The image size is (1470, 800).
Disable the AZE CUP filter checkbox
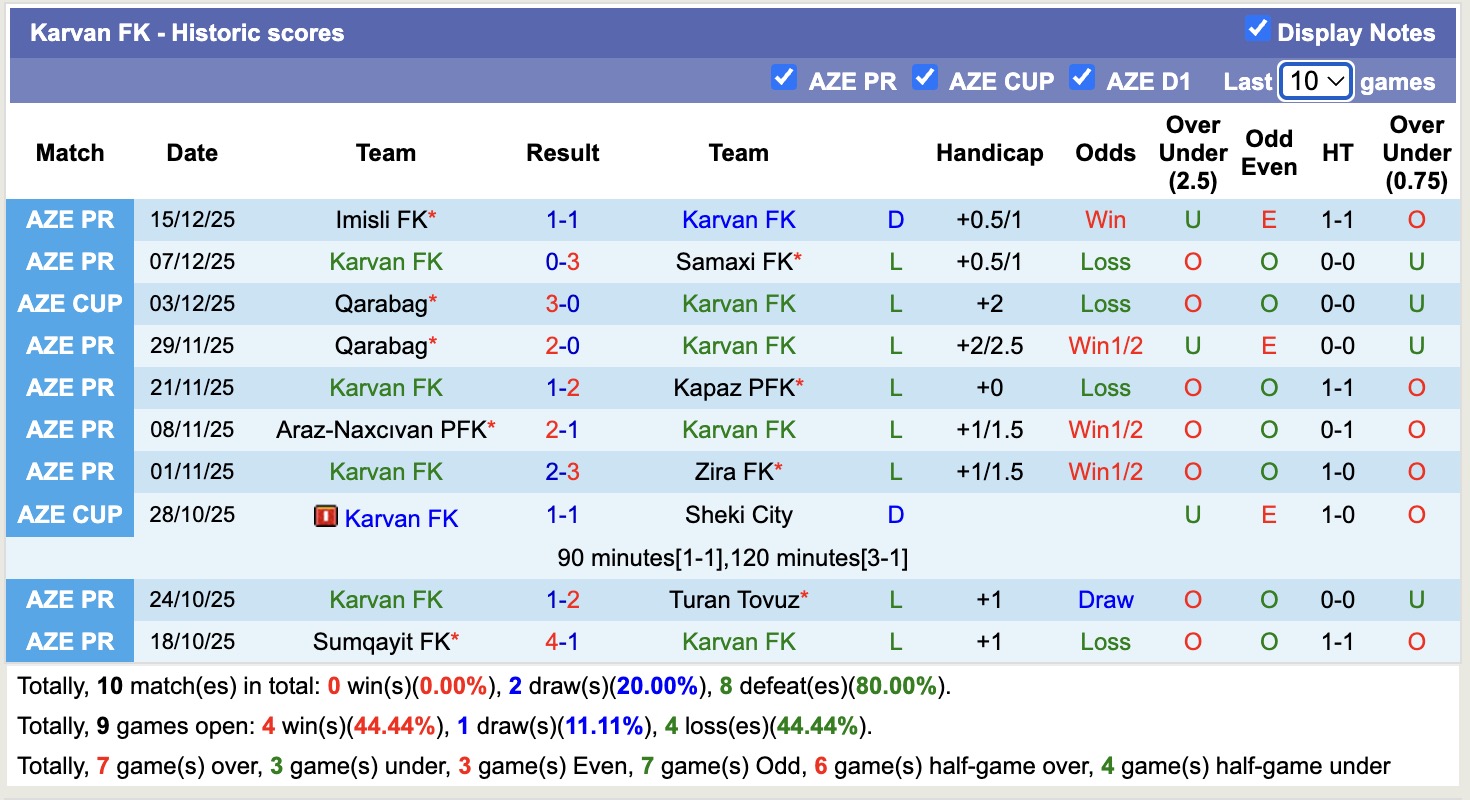tap(925, 78)
